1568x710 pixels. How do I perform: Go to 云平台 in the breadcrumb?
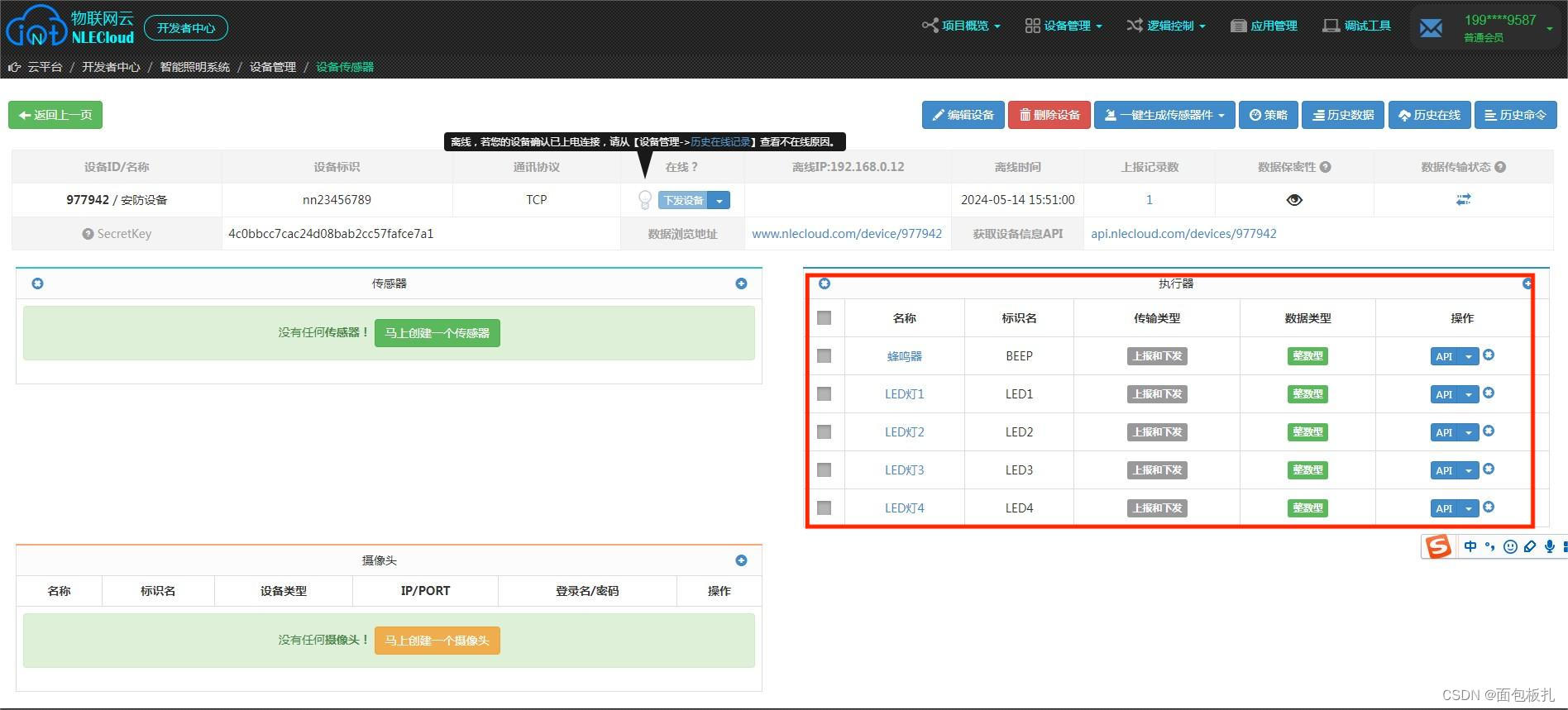click(45, 67)
